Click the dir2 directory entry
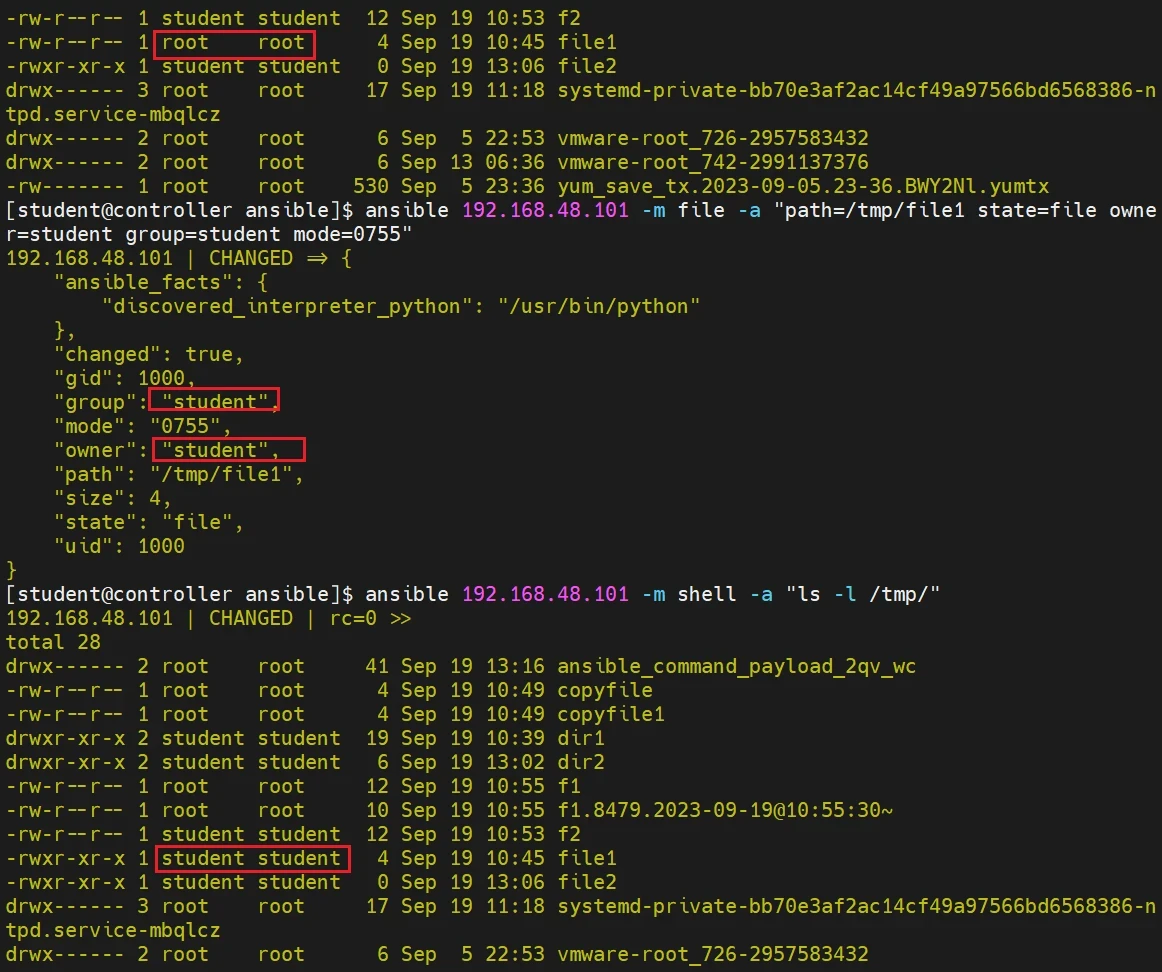This screenshot has height=972, width=1162. point(580,762)
